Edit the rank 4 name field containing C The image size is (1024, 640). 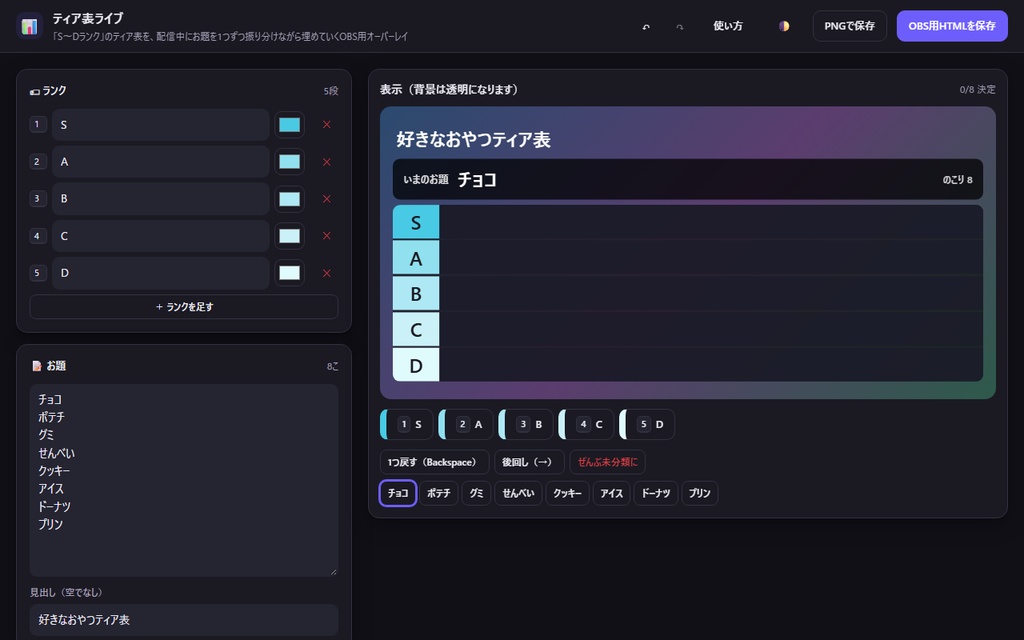[161, 236]
